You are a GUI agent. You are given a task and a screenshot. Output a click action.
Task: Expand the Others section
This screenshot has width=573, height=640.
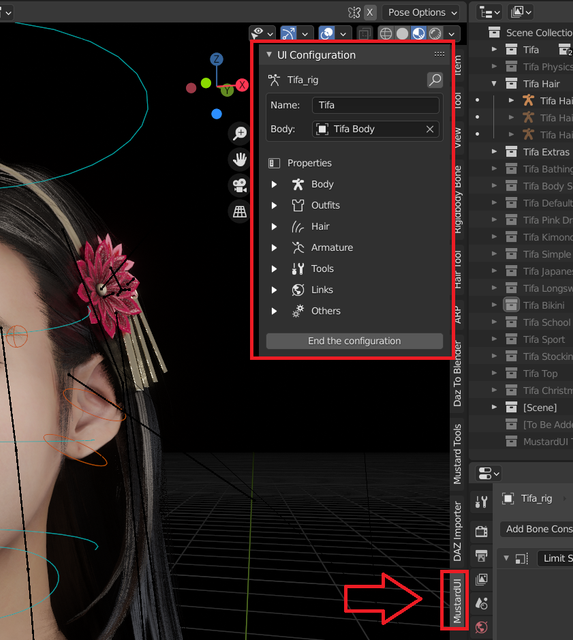[x=274, y=311]
